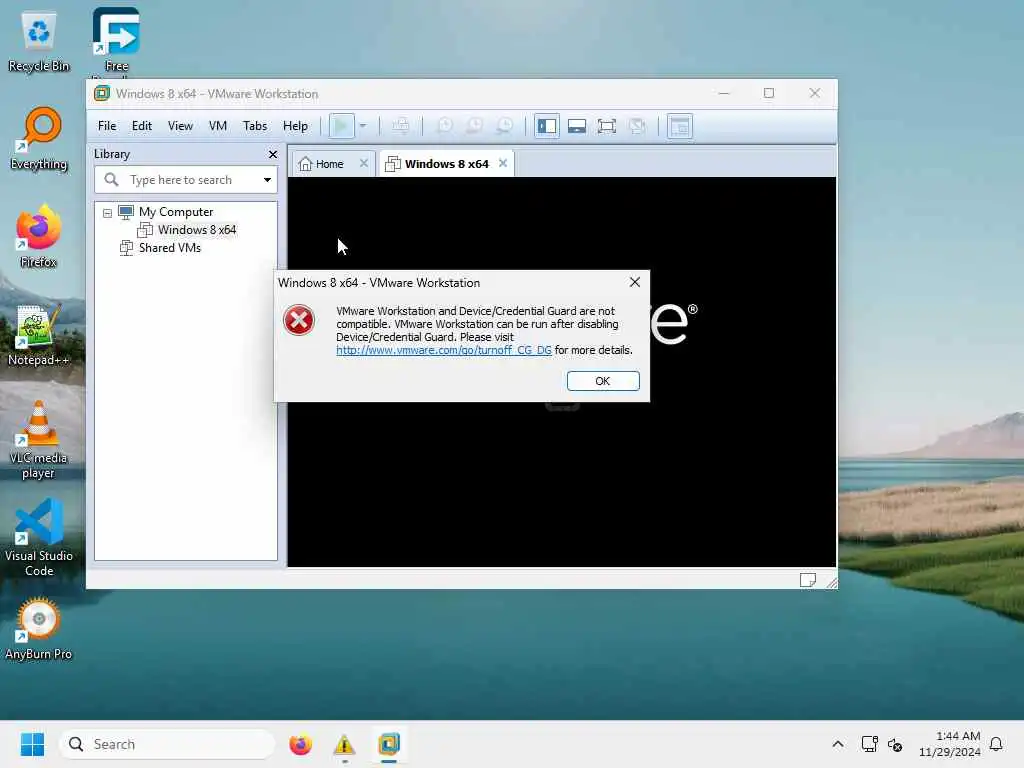Viewport: 1024px width, 768px height.
Task: Open the Free desktop shortcut with blue arrow
Action: coord(116,39)
